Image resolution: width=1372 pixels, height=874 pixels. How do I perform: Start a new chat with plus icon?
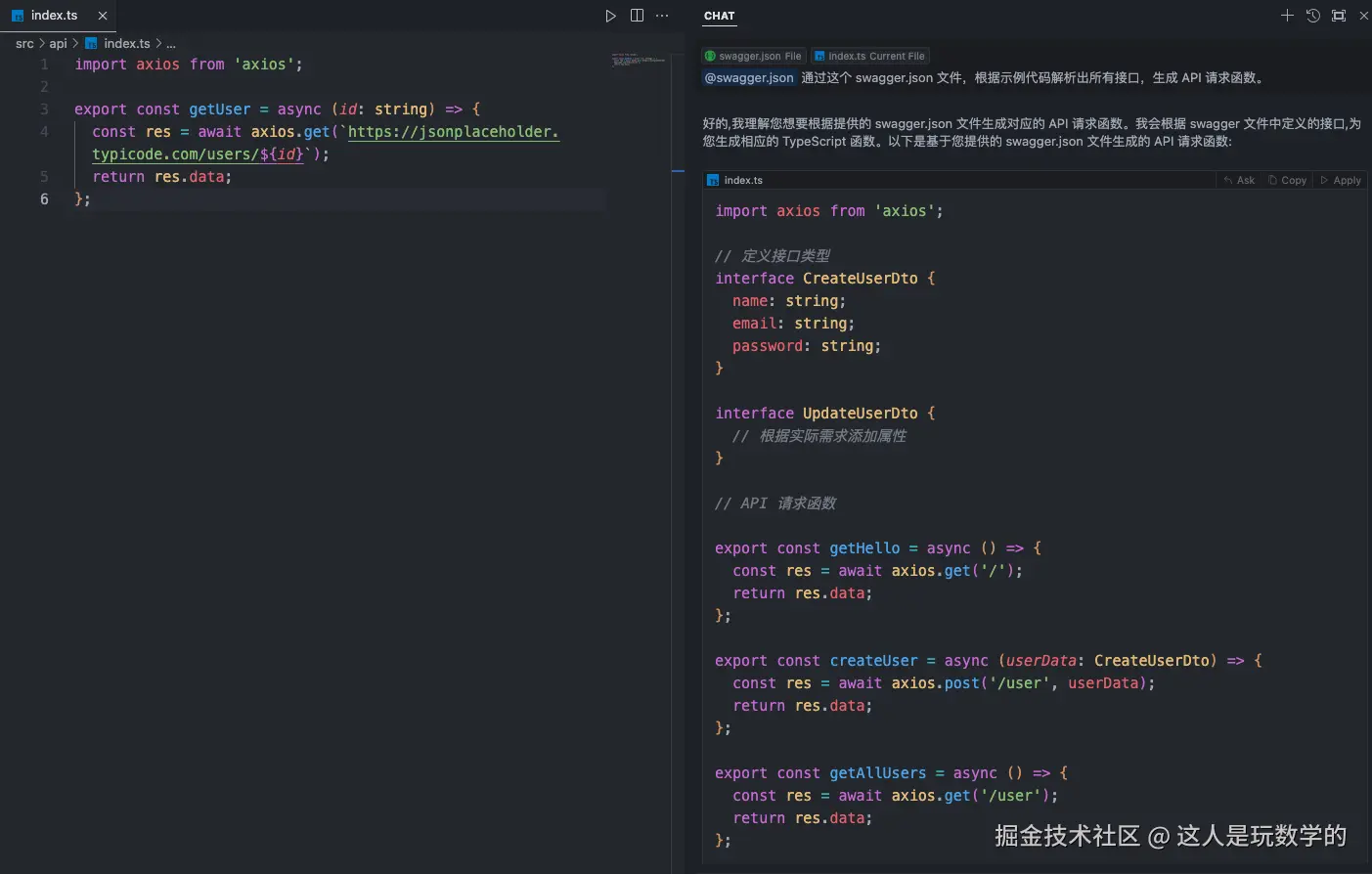pos(1287,16)
